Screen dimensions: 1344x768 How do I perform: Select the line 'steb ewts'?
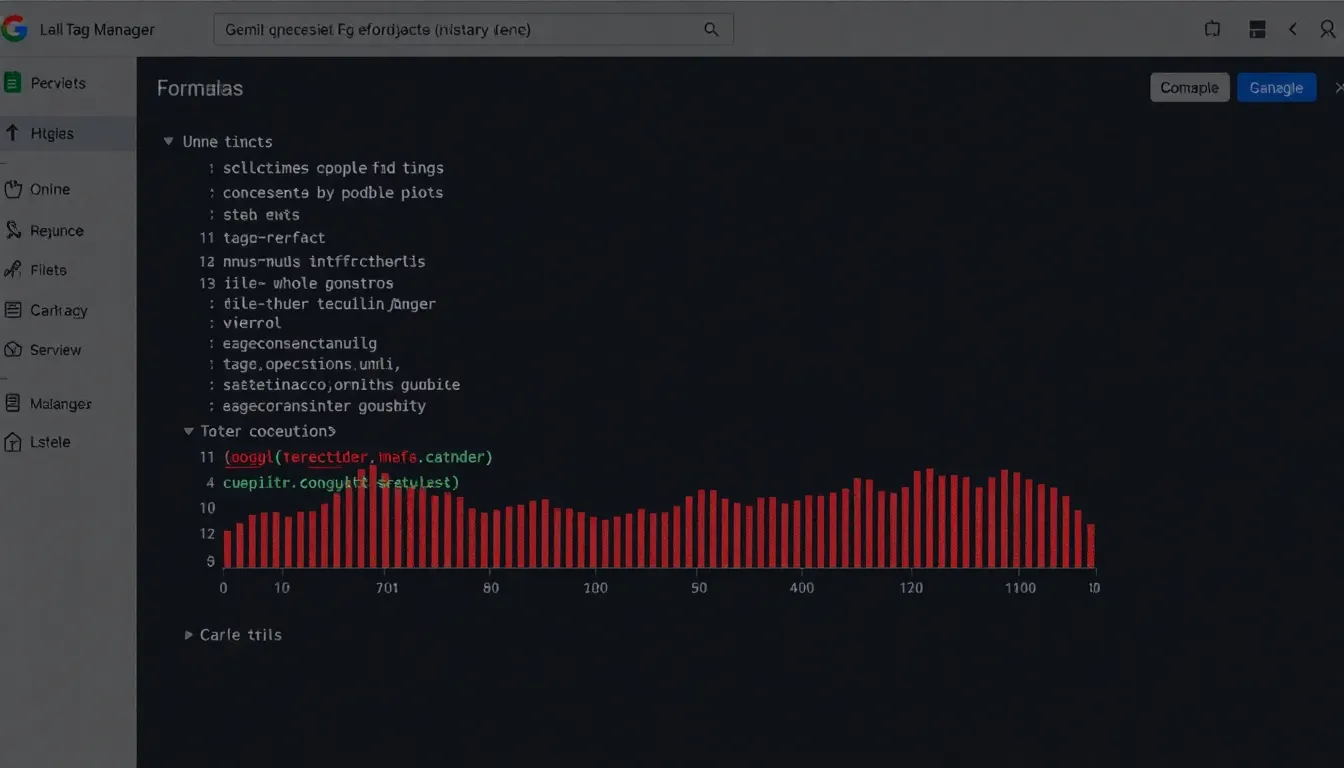click(x=261, y=215)
